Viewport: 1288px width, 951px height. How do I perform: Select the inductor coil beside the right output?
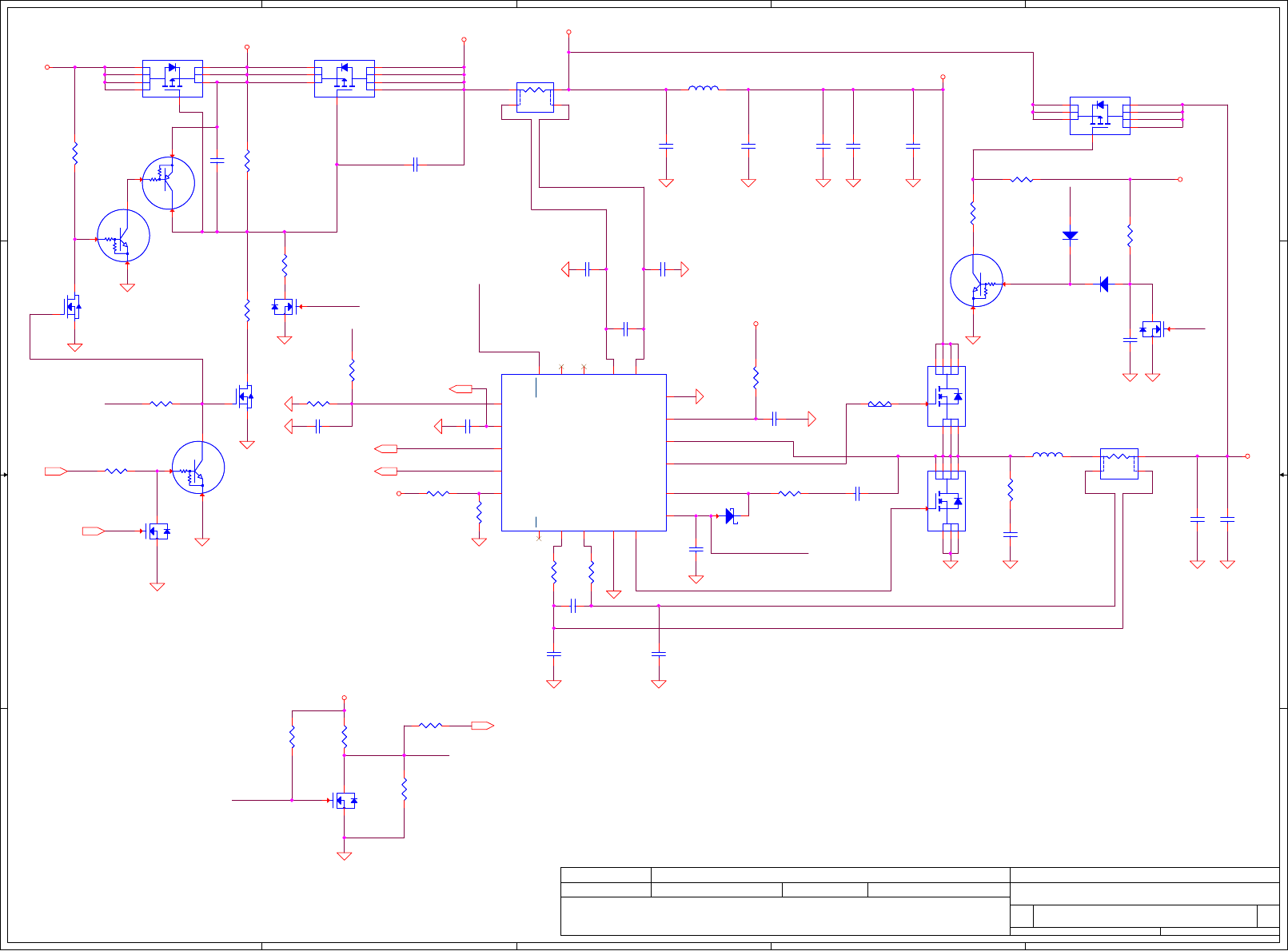click(1047, 455)
